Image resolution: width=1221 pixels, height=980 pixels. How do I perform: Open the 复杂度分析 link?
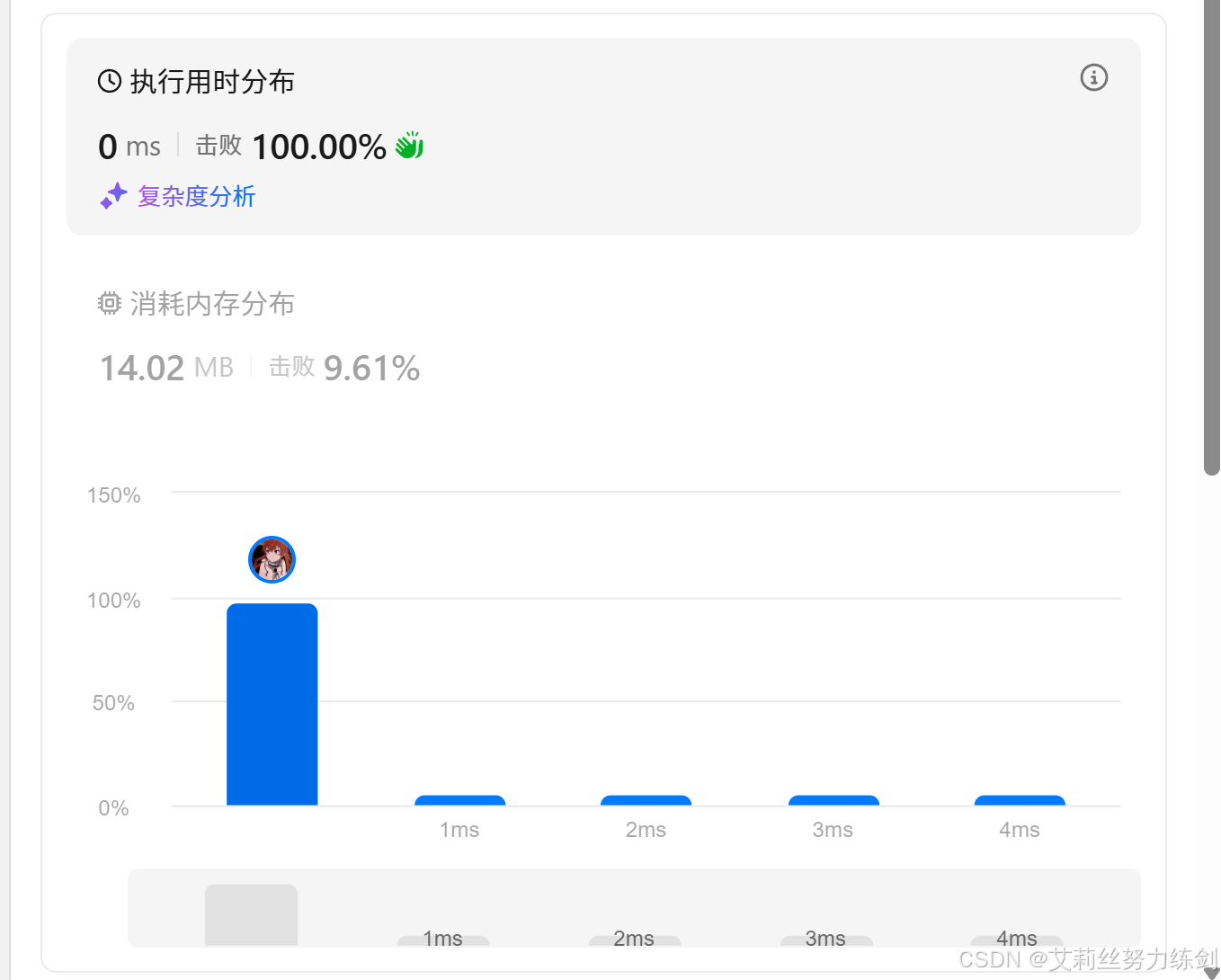(x=196, y=196)
